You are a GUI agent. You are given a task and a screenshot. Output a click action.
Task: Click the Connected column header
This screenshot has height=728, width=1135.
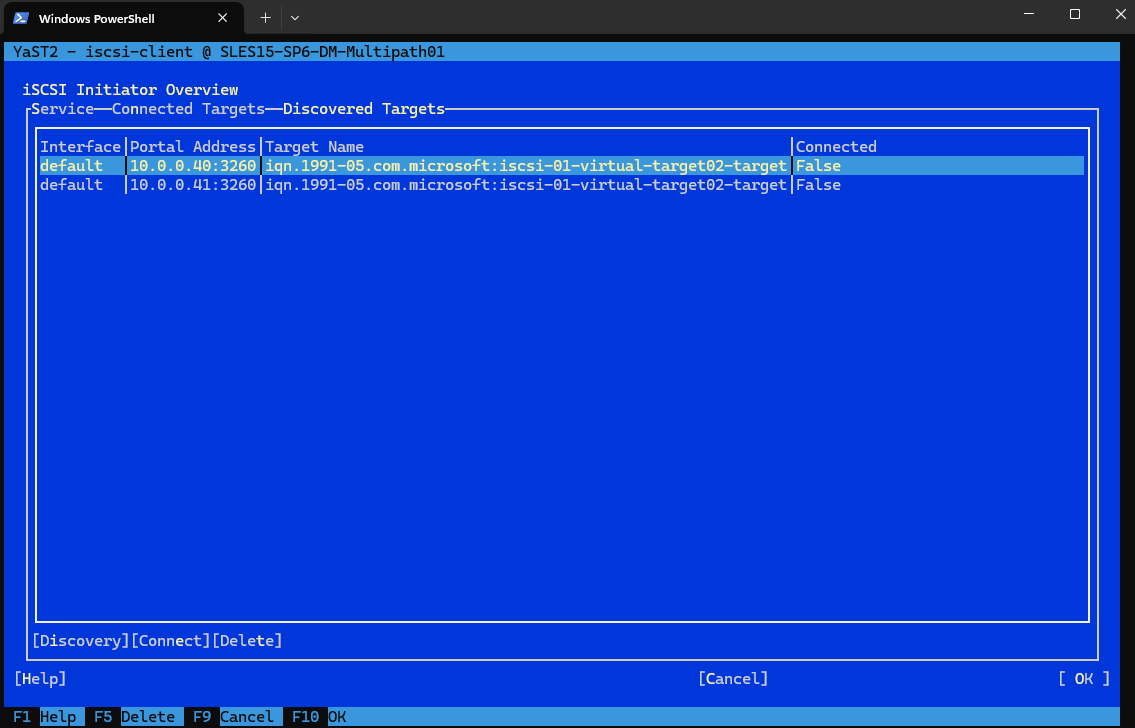[836, 146]
